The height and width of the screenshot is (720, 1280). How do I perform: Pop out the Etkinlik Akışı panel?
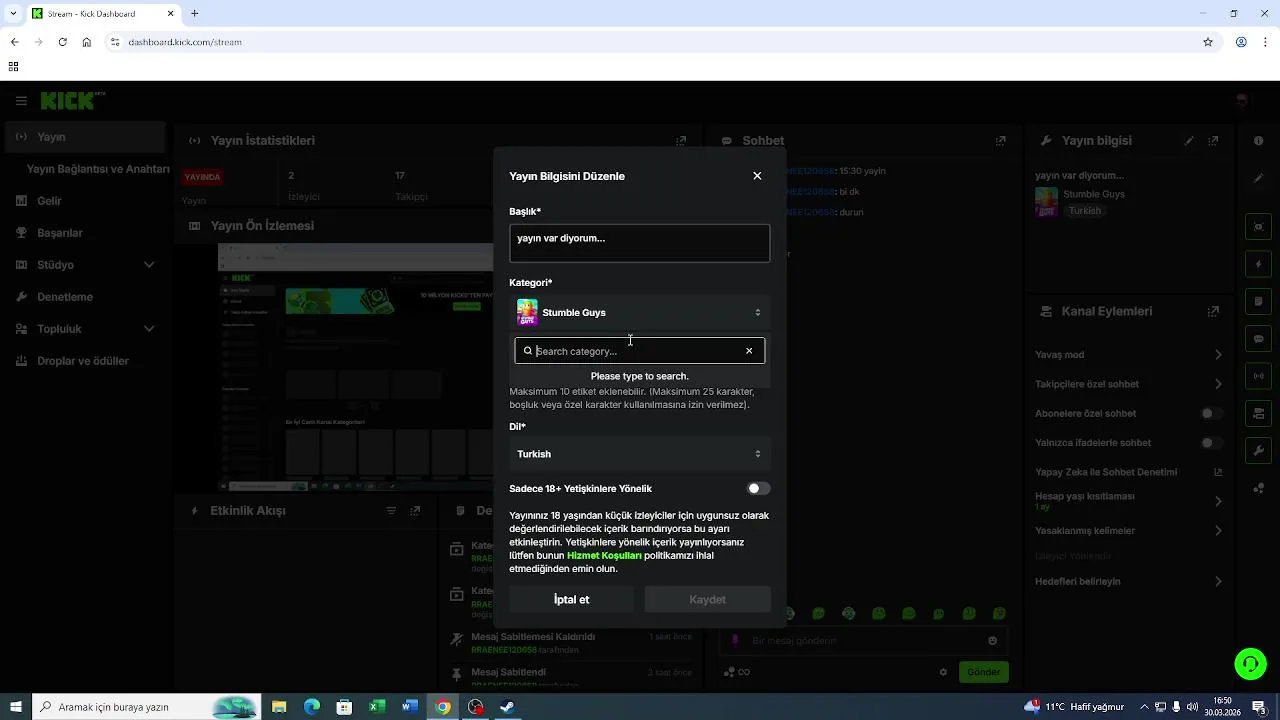[415, 511]
